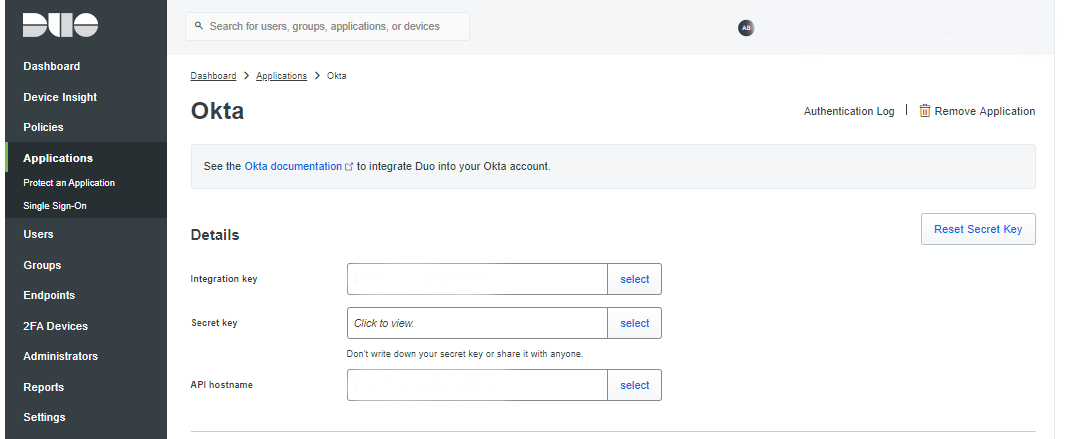
Task: Open Settings in the sidebar
Action: (x=44, y=417)
